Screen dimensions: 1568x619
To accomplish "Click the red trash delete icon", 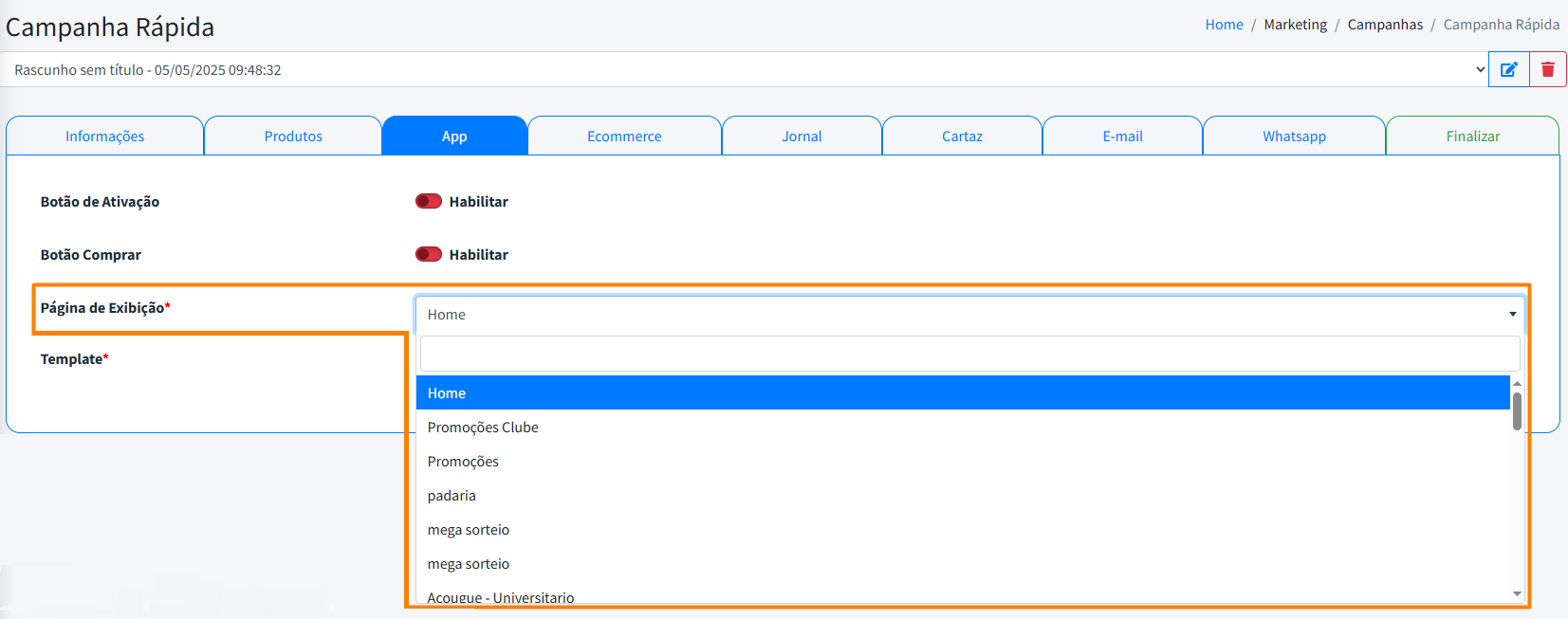I will [1548, 69].
